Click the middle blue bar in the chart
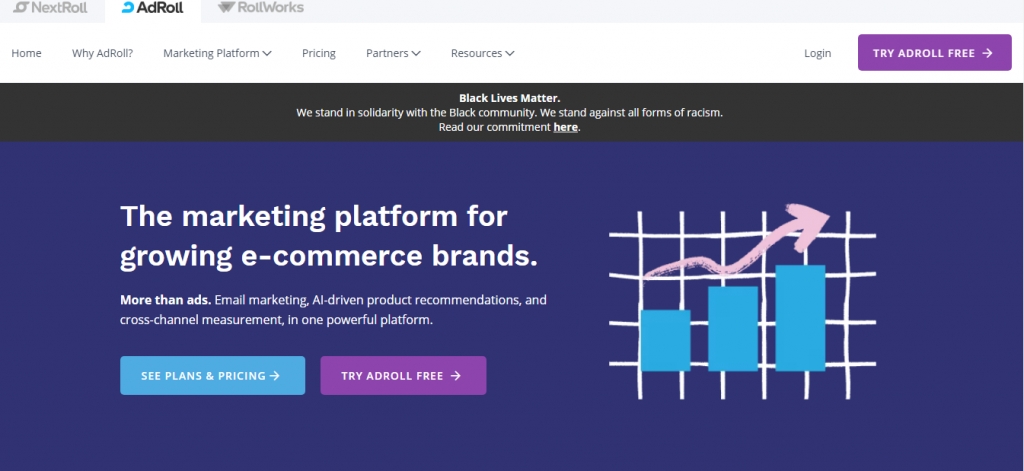Screen dimensions: 1024x471 (x=733, y=328)
